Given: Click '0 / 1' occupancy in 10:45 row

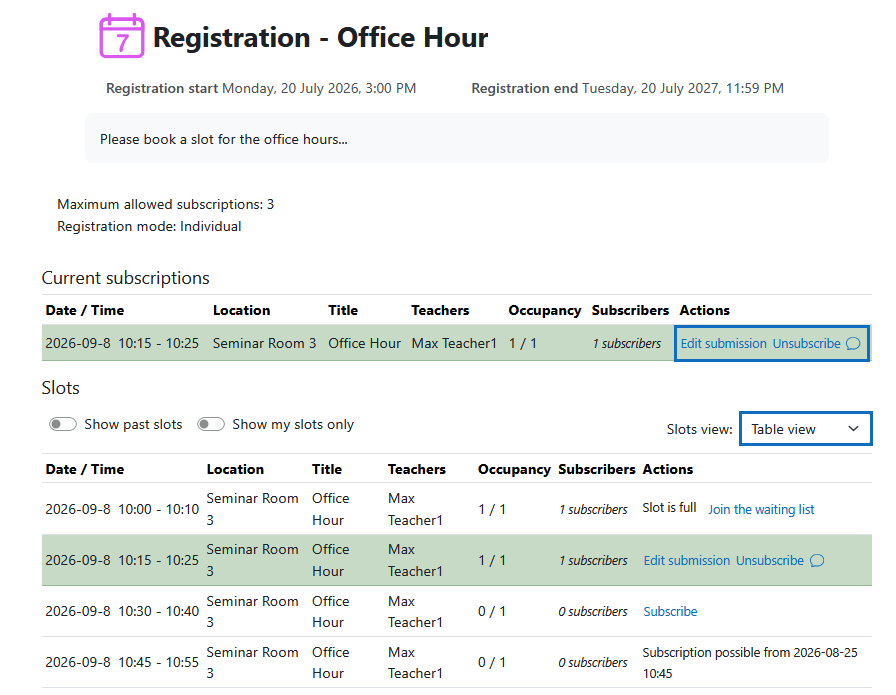Looking at the screenshot, I should pyautogui.click(x=492, y=662).
